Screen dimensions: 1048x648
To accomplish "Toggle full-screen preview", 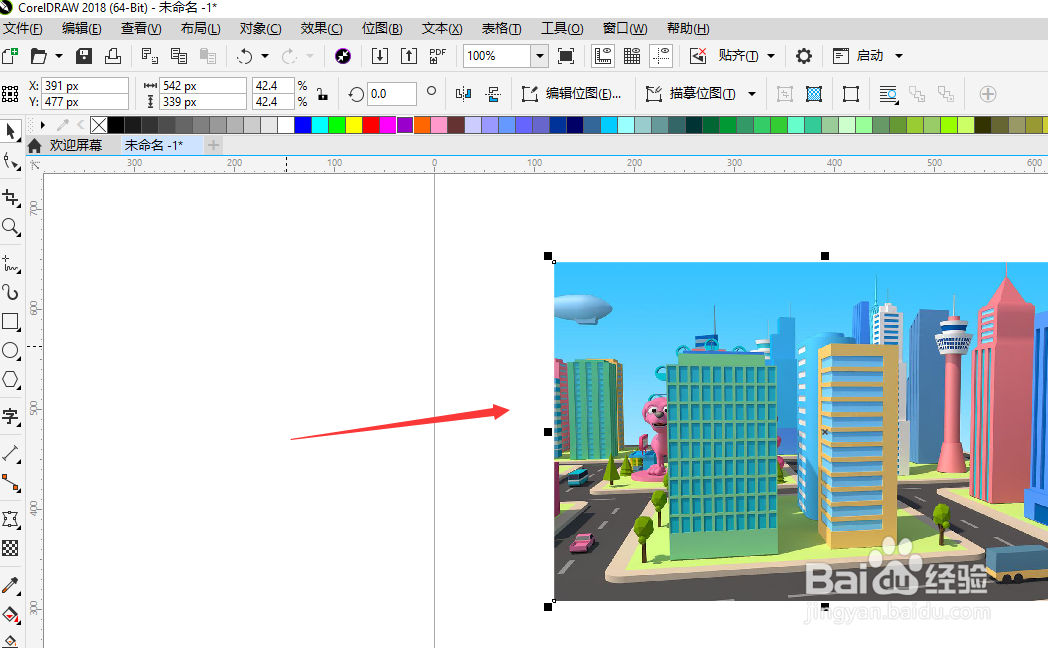I will pos(566,56).
